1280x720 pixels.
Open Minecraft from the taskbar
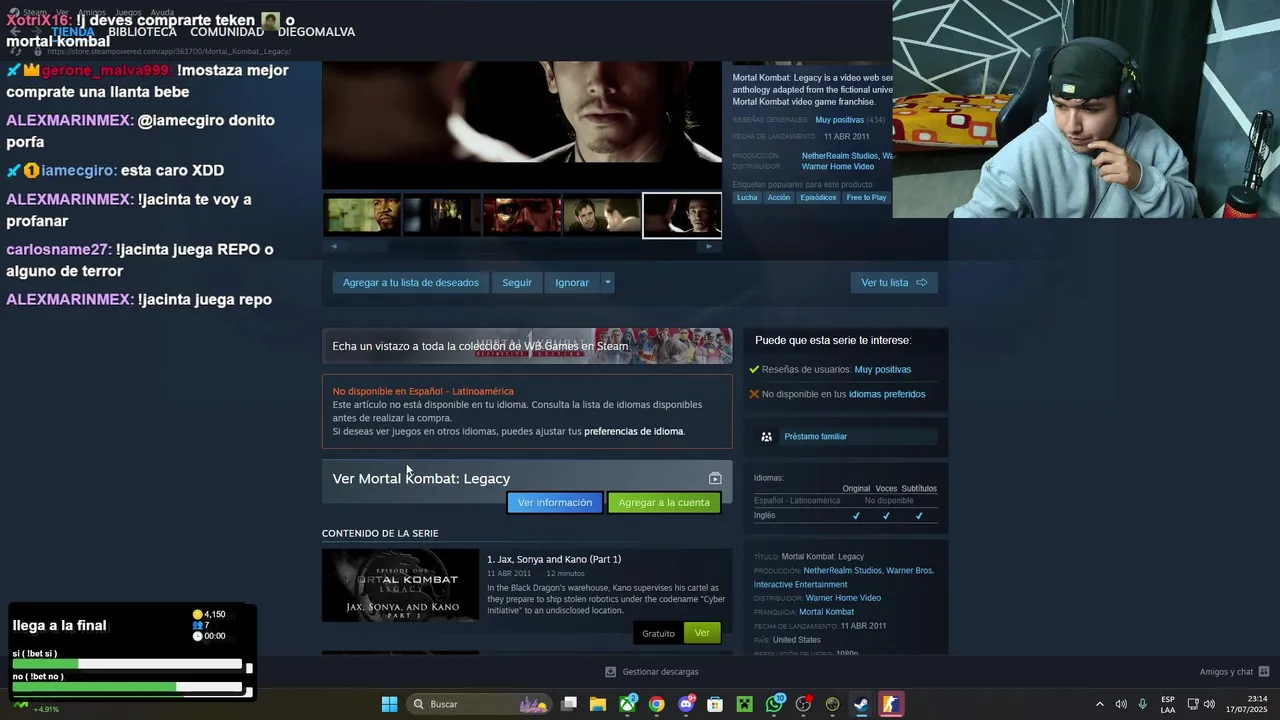click(x=744, y=704)
